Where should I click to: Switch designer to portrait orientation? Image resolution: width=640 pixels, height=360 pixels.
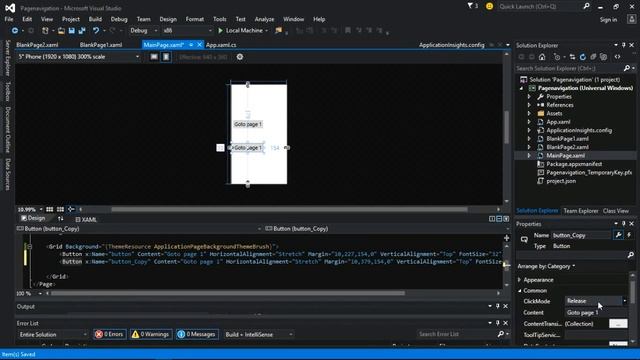[166, 57]
